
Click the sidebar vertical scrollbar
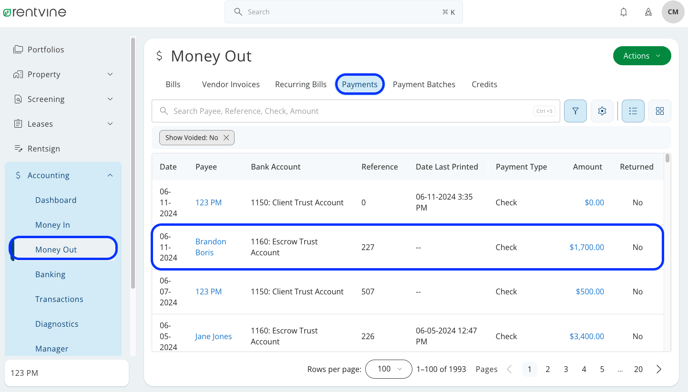(133, 162)
